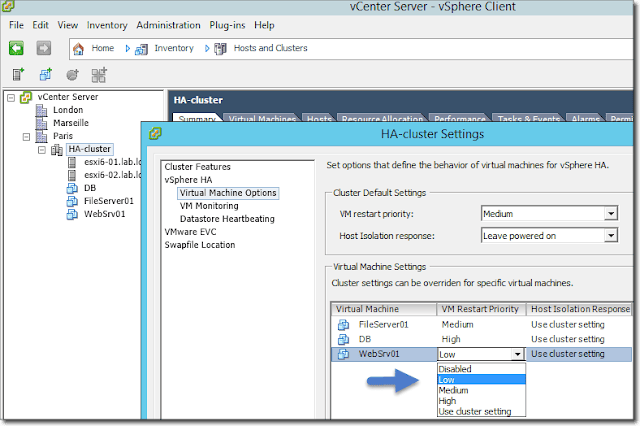Click the new virtual machine toolbar icon
This screenshot has width=640, height=426.
click(x=46, y=75)
